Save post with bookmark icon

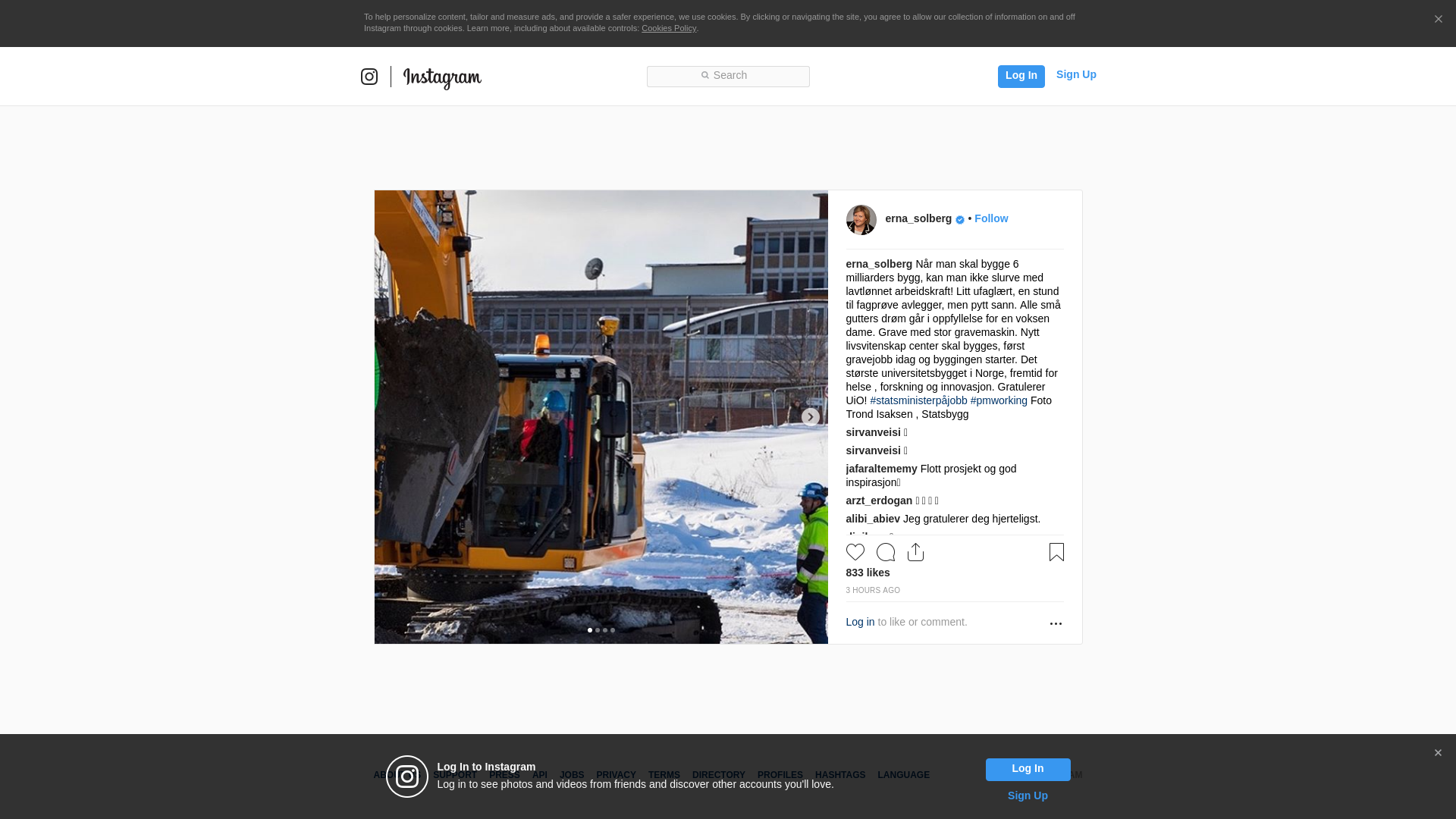(1056, 552)
